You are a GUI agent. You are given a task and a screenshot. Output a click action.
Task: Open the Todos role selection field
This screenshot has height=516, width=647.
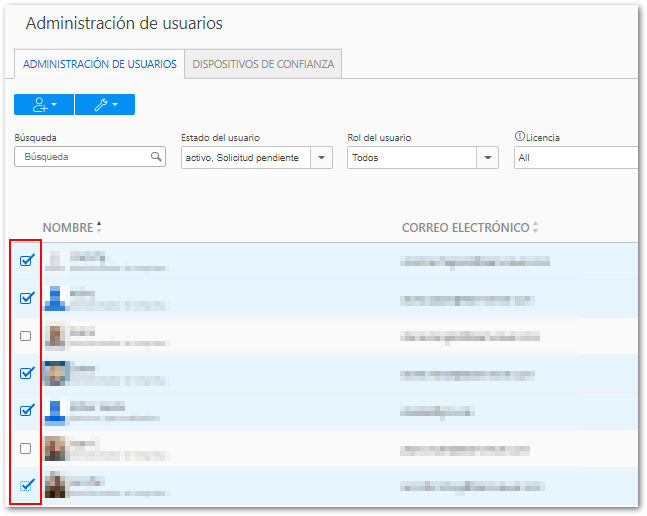click(423, 158)
